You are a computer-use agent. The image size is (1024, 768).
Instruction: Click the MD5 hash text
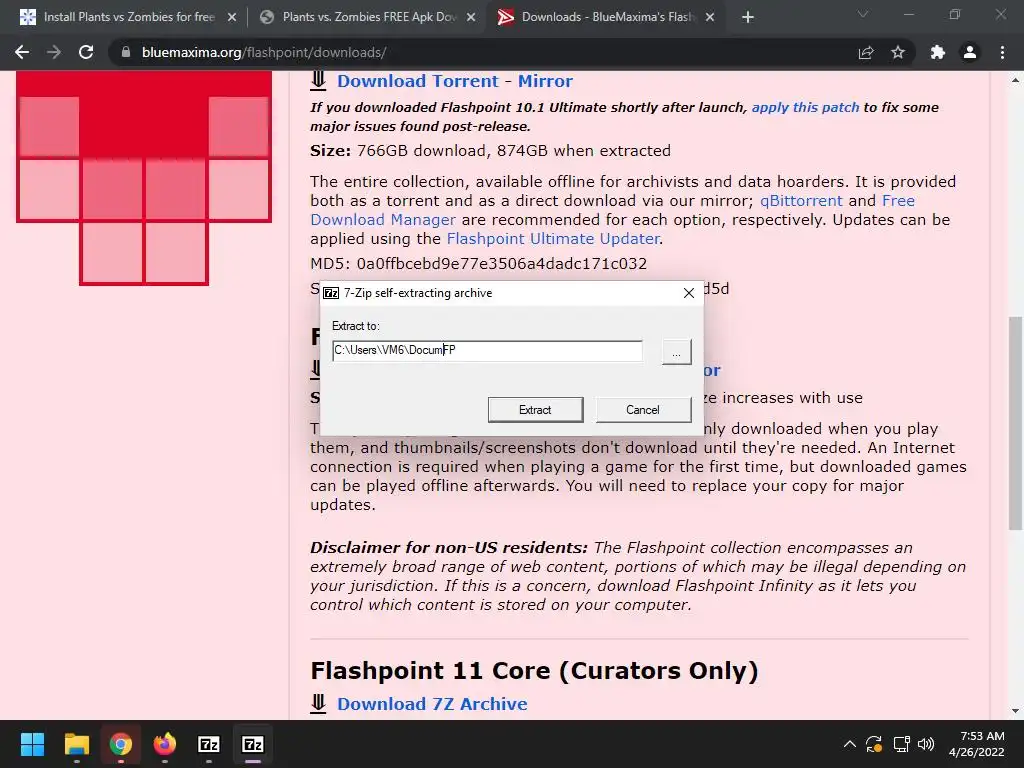(479, 264)
